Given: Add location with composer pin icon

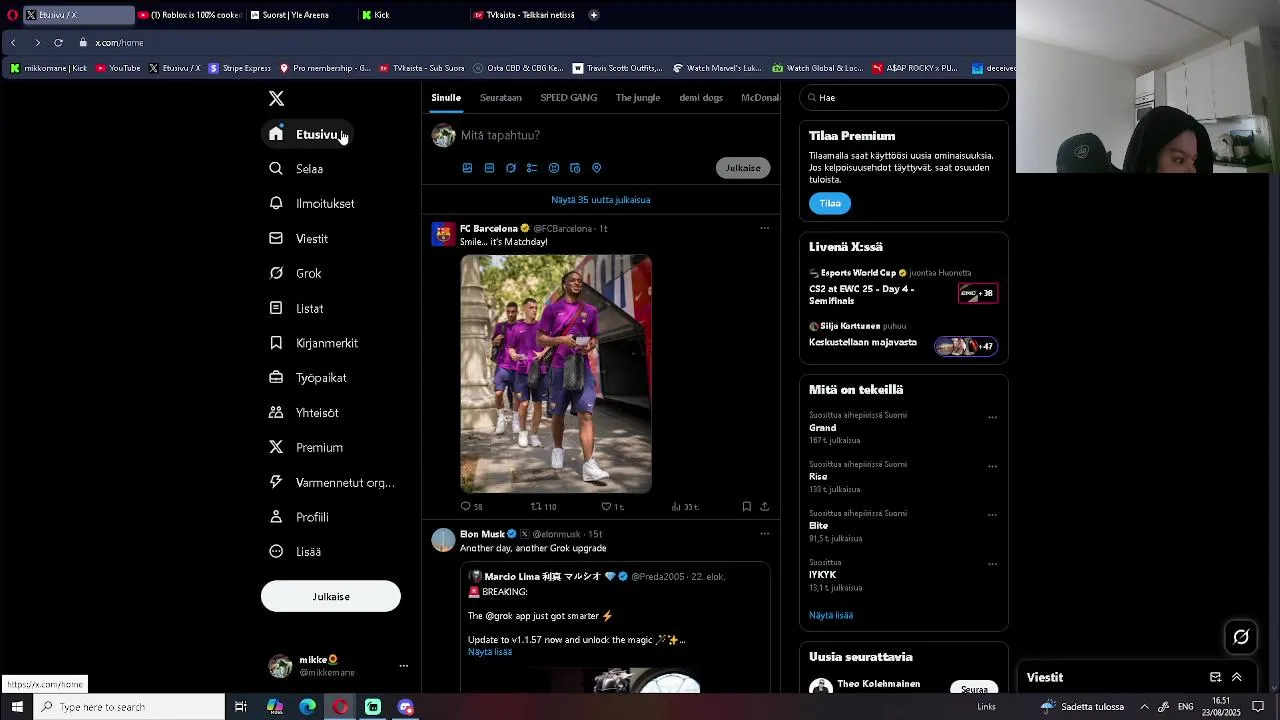Looking at the screenshot, I should 597,168.
